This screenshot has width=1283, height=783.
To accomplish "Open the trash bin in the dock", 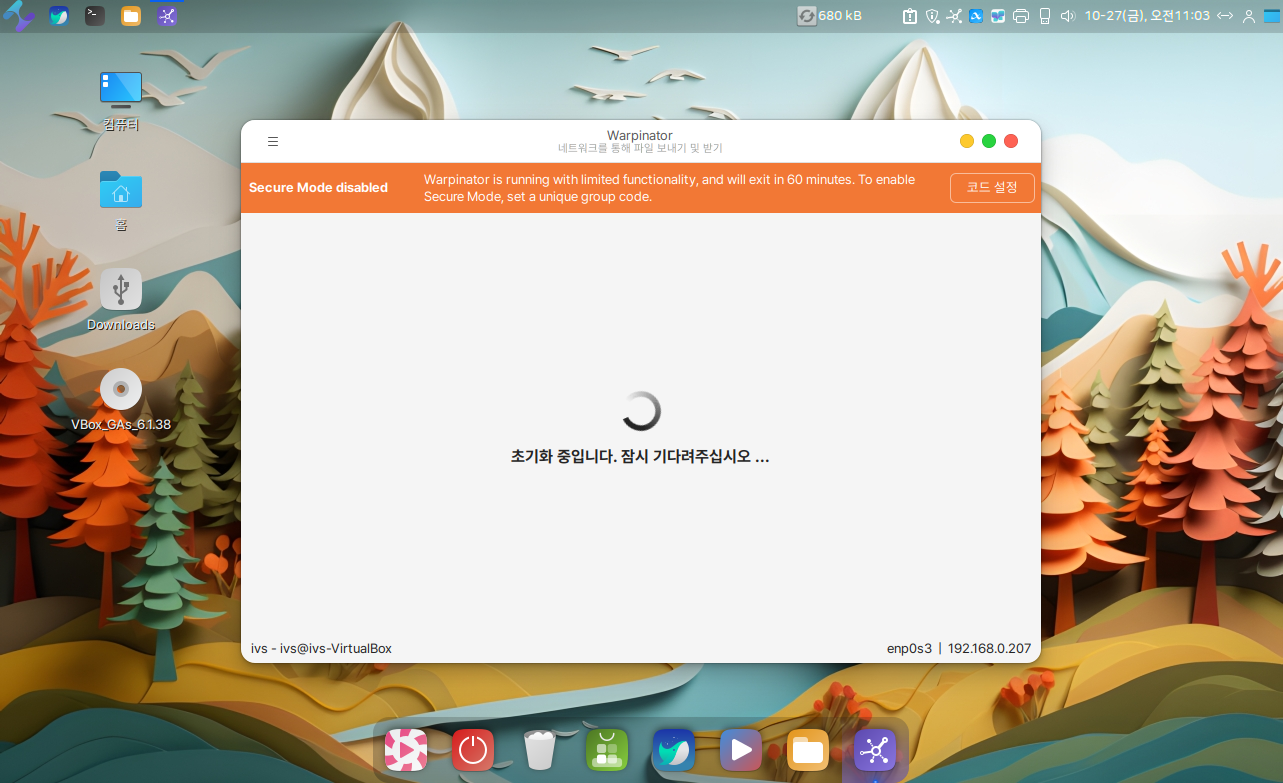I will coord(539,750).
